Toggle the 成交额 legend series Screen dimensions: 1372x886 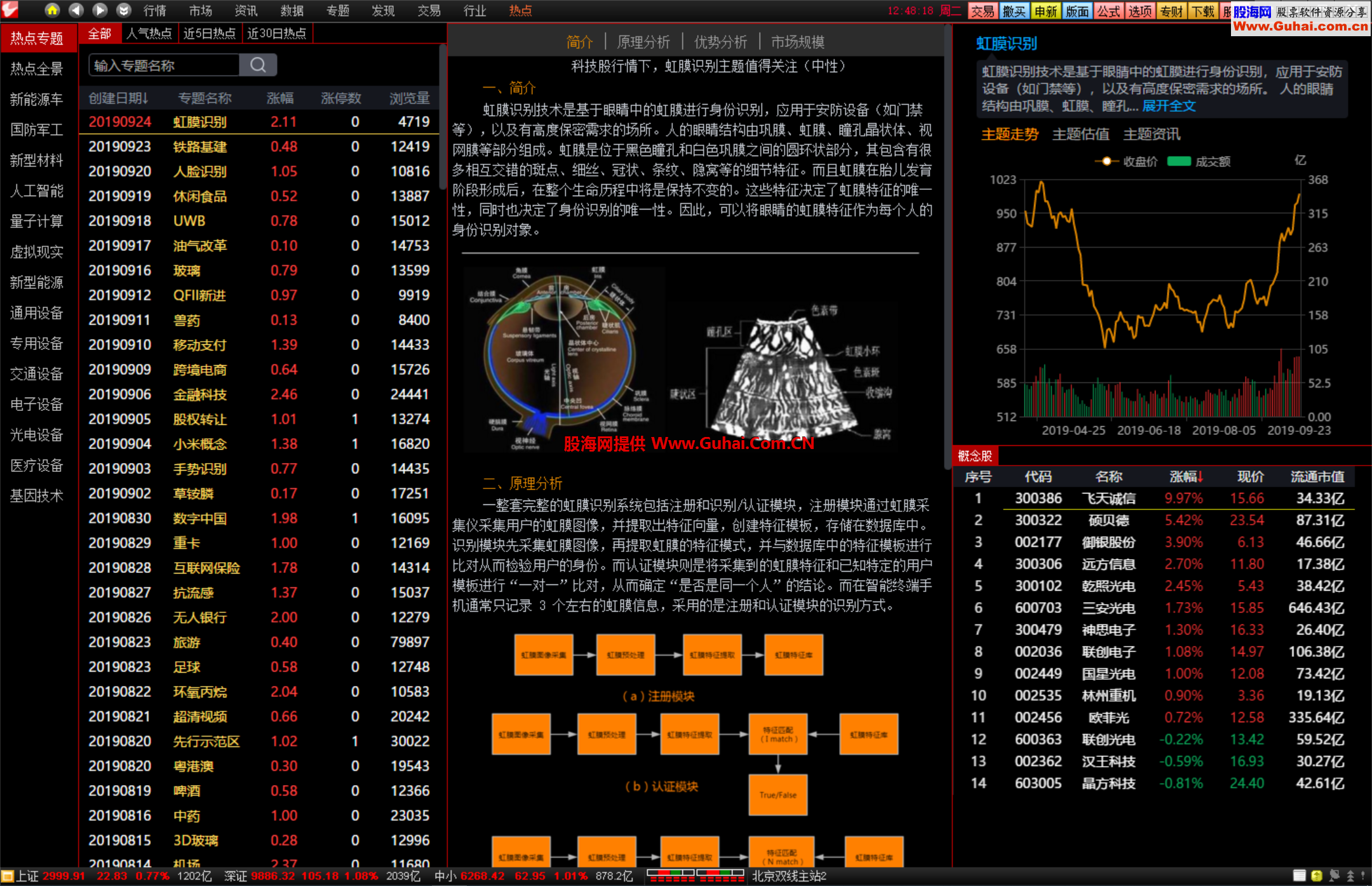click(1199, 161)
